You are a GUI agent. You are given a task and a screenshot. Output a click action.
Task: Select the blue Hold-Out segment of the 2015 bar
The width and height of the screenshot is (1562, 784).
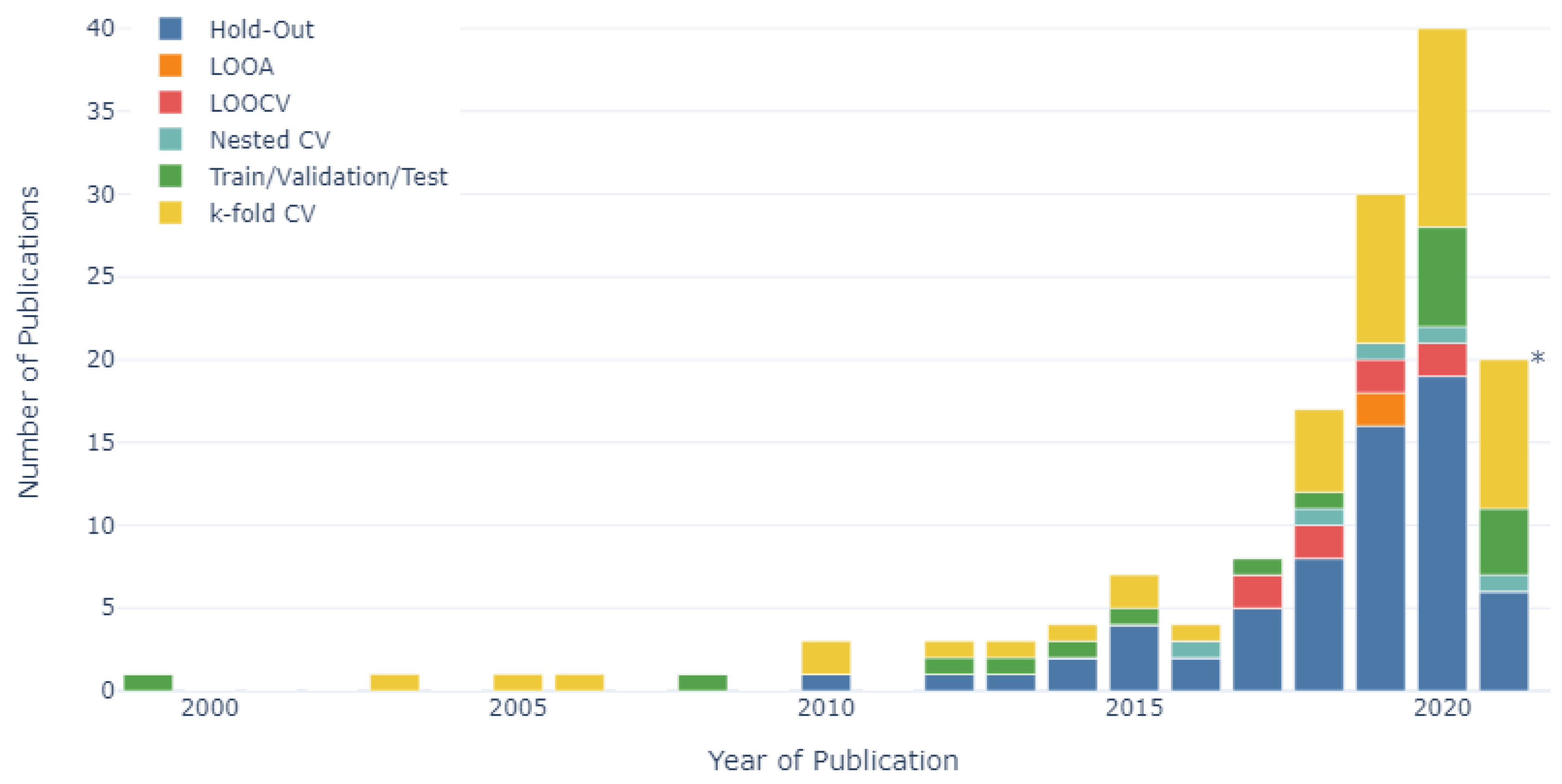pos(1134,658)
